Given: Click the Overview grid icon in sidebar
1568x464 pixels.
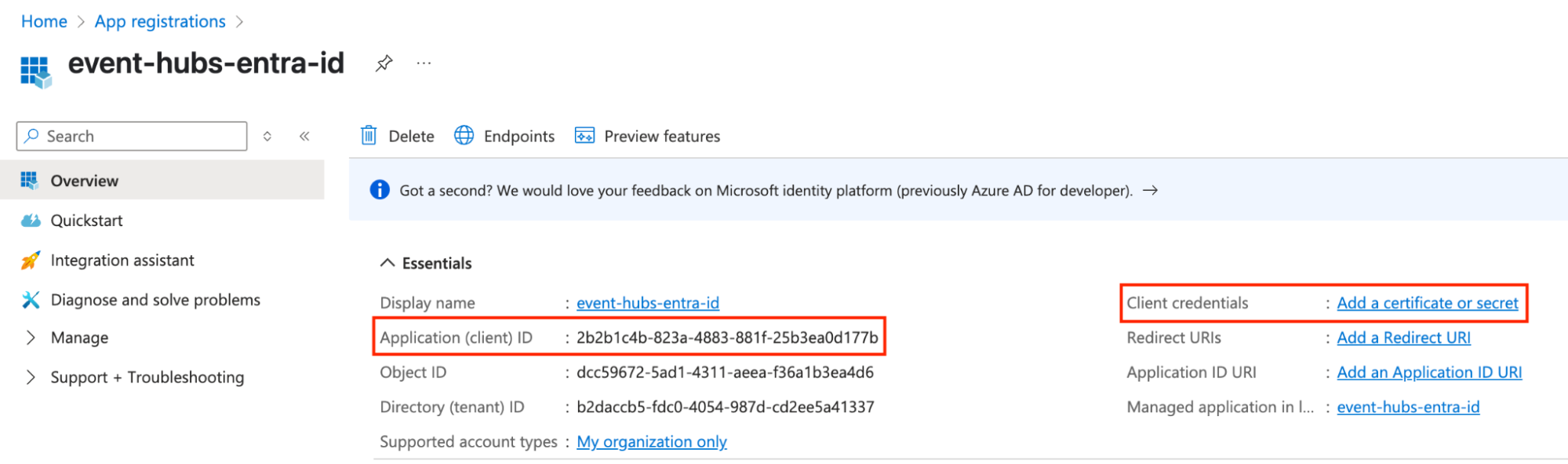Looking at the screenshot, I should click(29, 181).
